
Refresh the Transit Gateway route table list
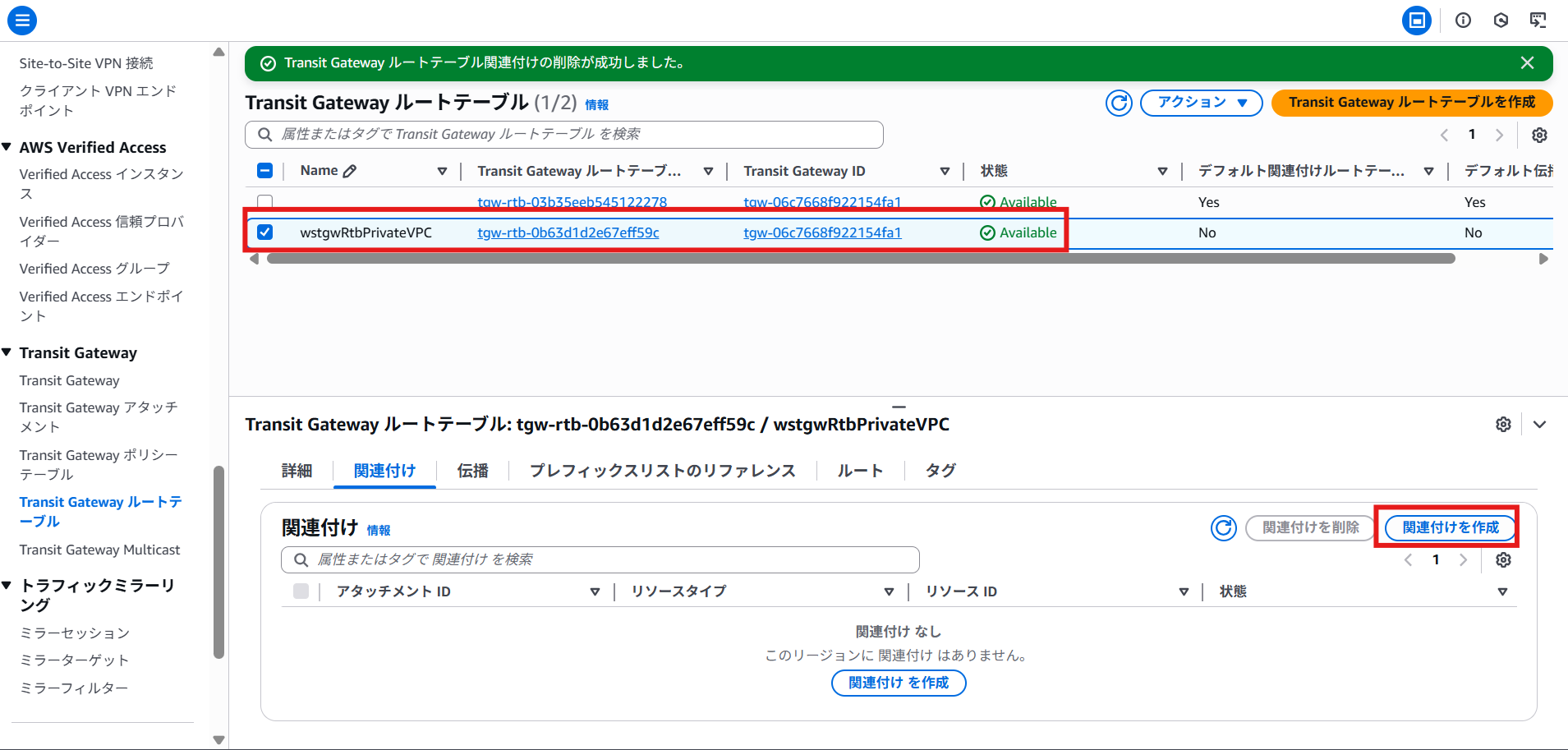[1119, 103]
